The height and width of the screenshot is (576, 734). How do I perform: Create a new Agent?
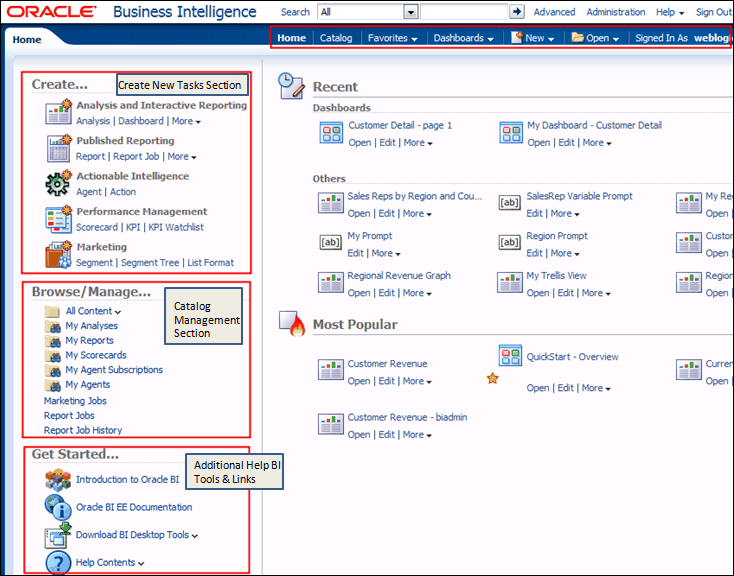click(x=88, y=192)
